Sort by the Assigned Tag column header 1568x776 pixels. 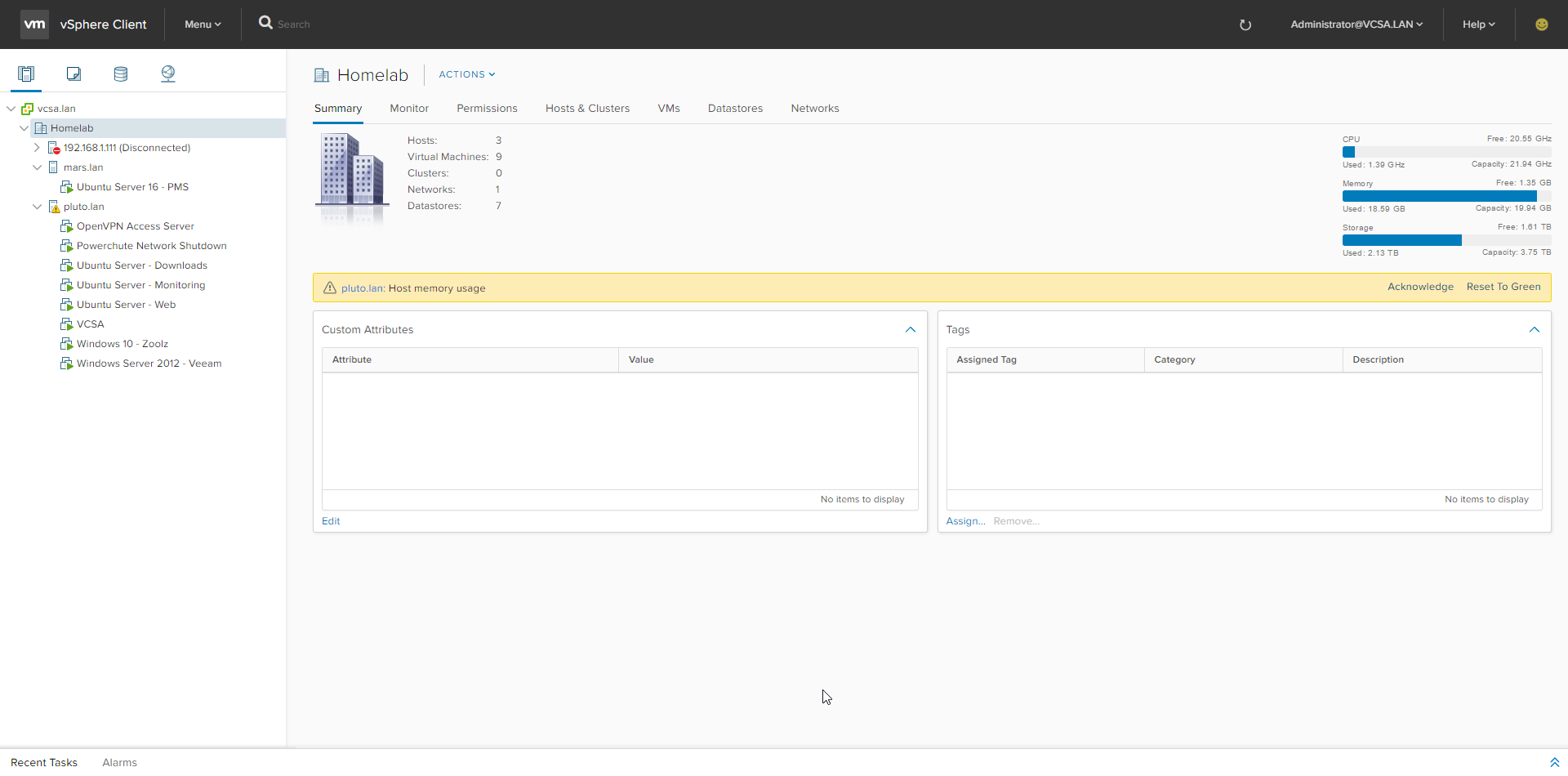(1045, 360)
